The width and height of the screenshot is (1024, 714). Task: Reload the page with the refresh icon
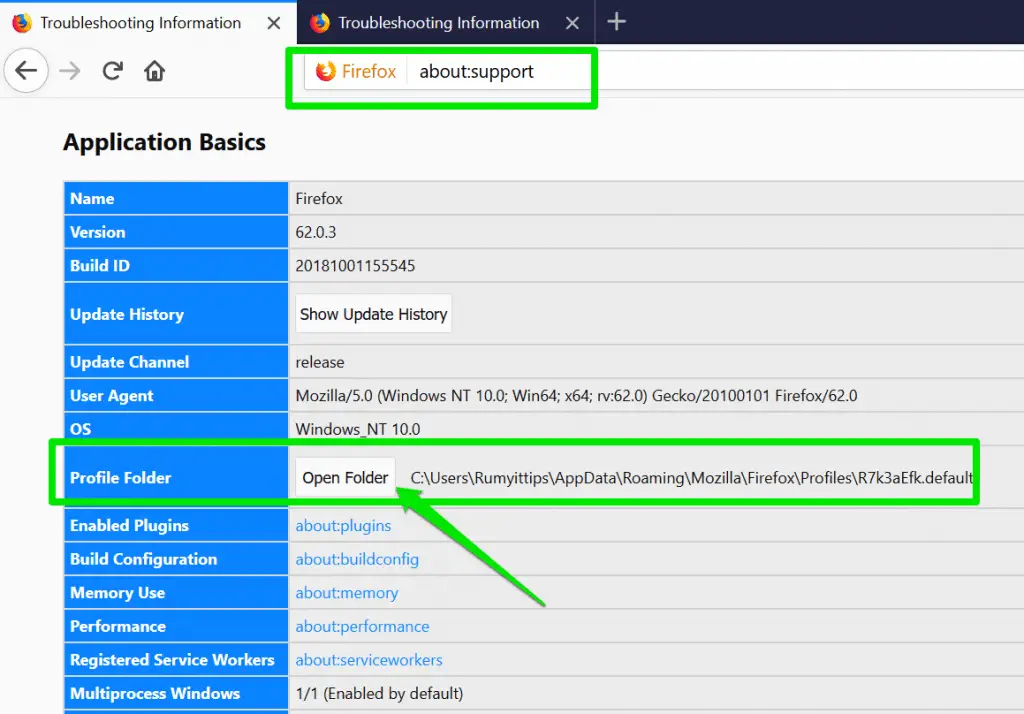[112, 71]
